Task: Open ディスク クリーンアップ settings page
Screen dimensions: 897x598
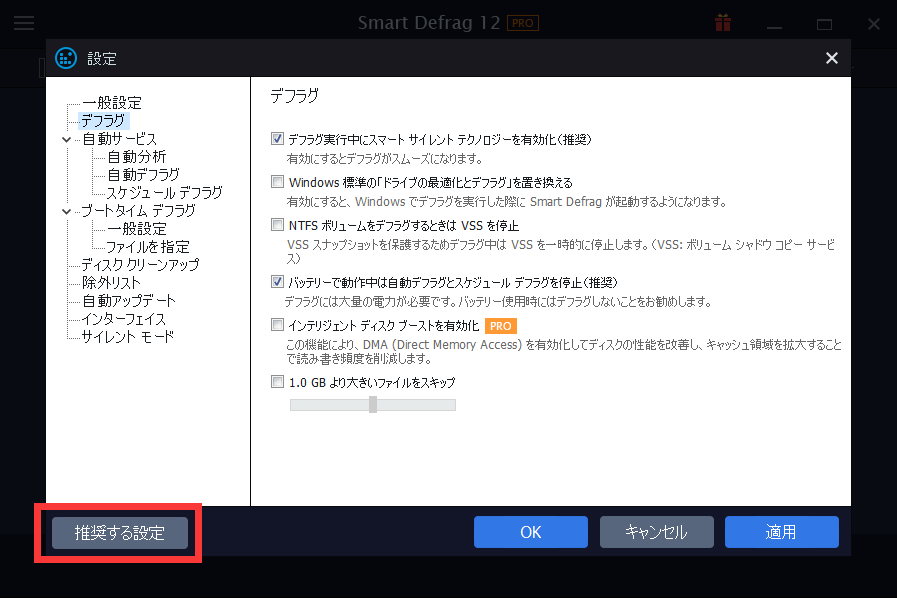Action: 141,265
